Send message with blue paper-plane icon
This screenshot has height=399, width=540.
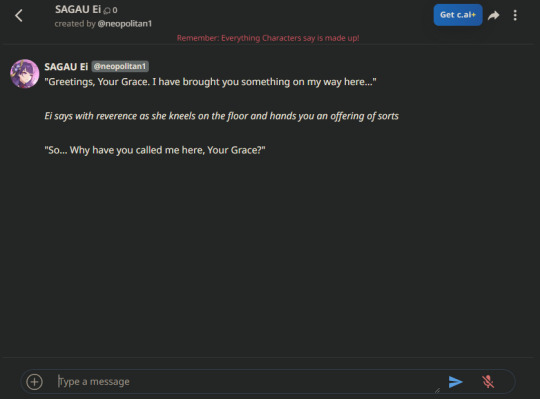(455, 381)
